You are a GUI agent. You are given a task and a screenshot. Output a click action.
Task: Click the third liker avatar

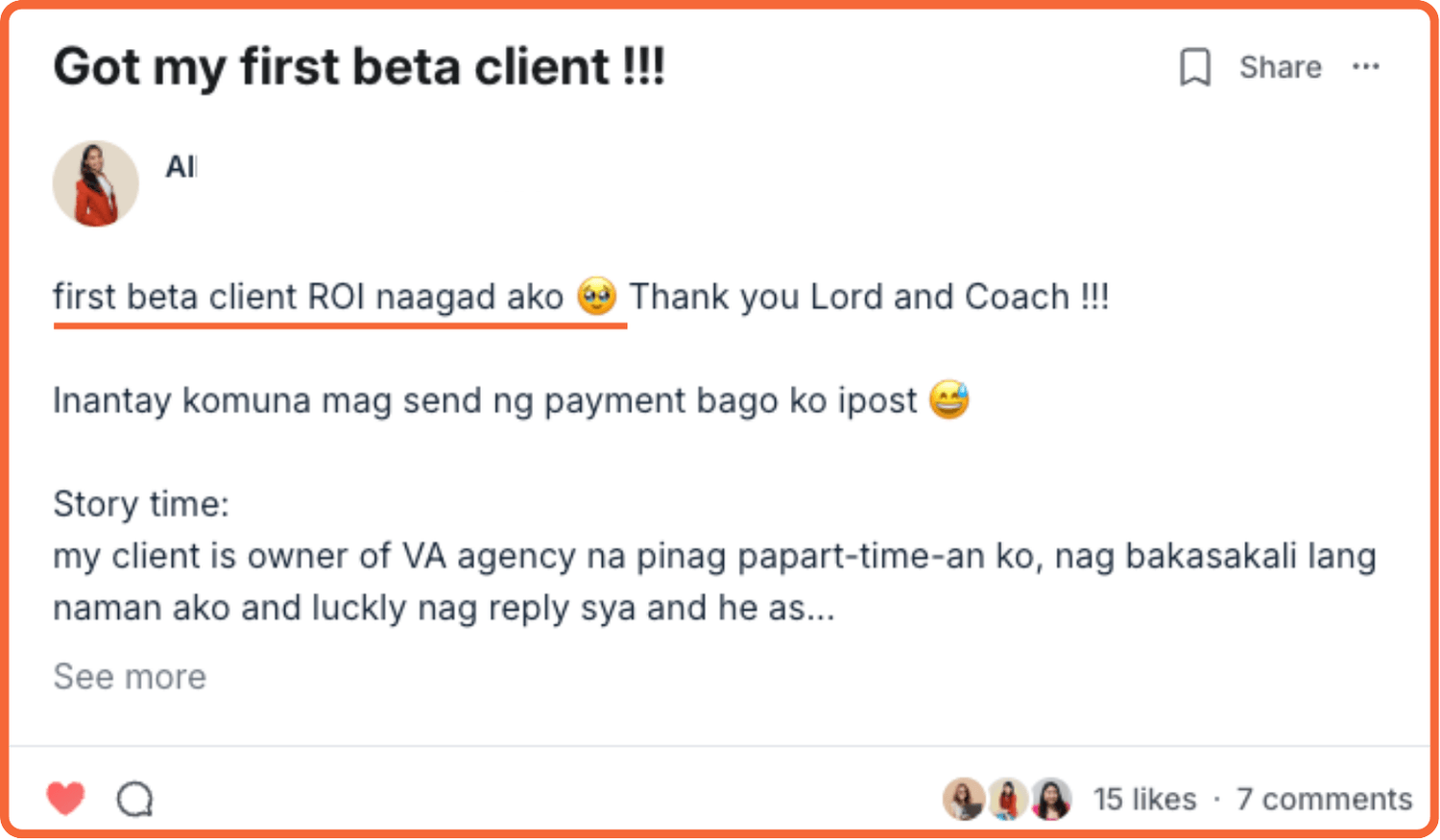point(1051,799)
